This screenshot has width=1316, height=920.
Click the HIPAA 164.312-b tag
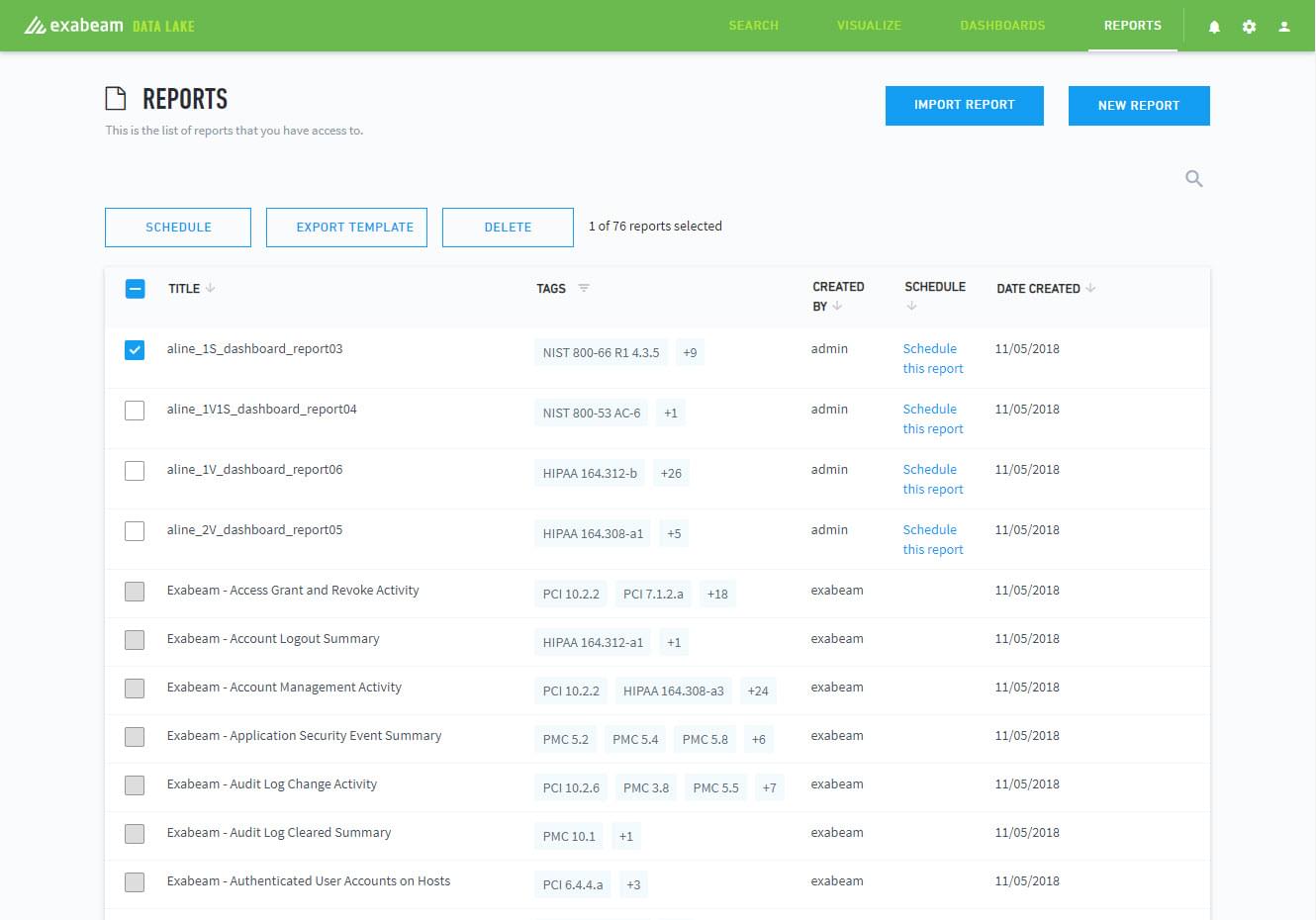coord(590,473)
